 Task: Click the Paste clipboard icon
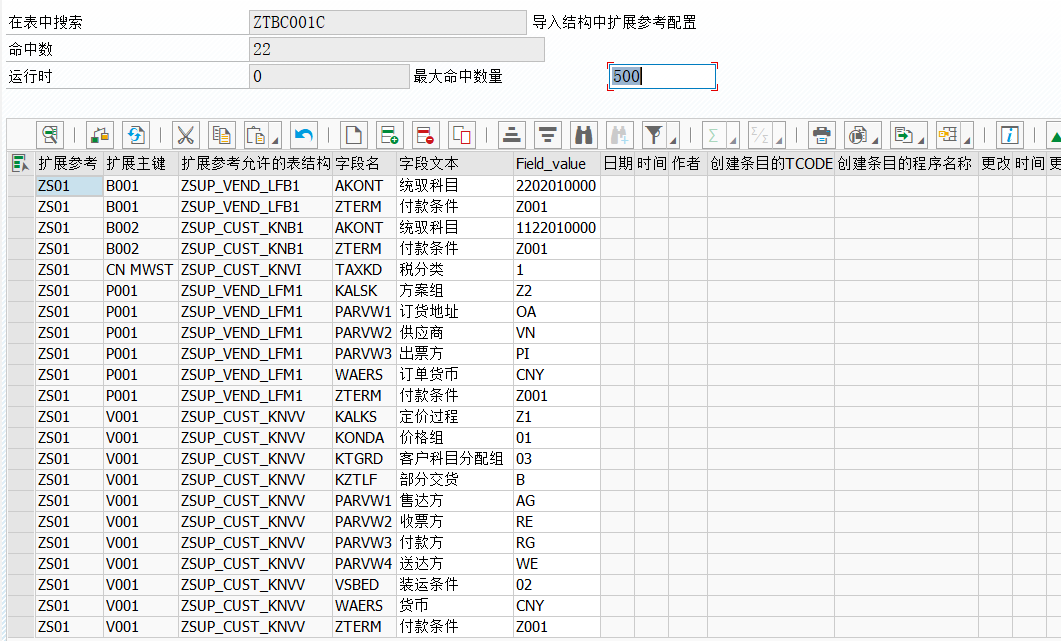256,135
